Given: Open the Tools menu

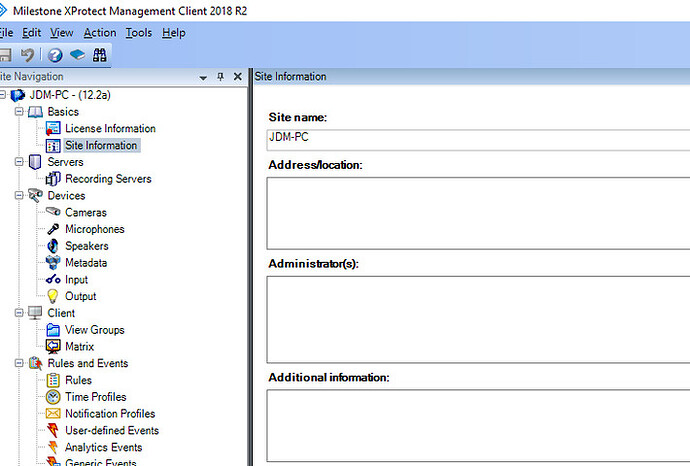Looking at the screenshot, I should (x=139, y=33).
